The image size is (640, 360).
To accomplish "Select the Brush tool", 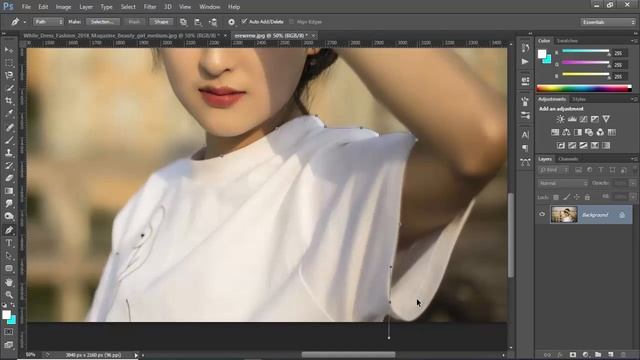I will tap(9, 140).
